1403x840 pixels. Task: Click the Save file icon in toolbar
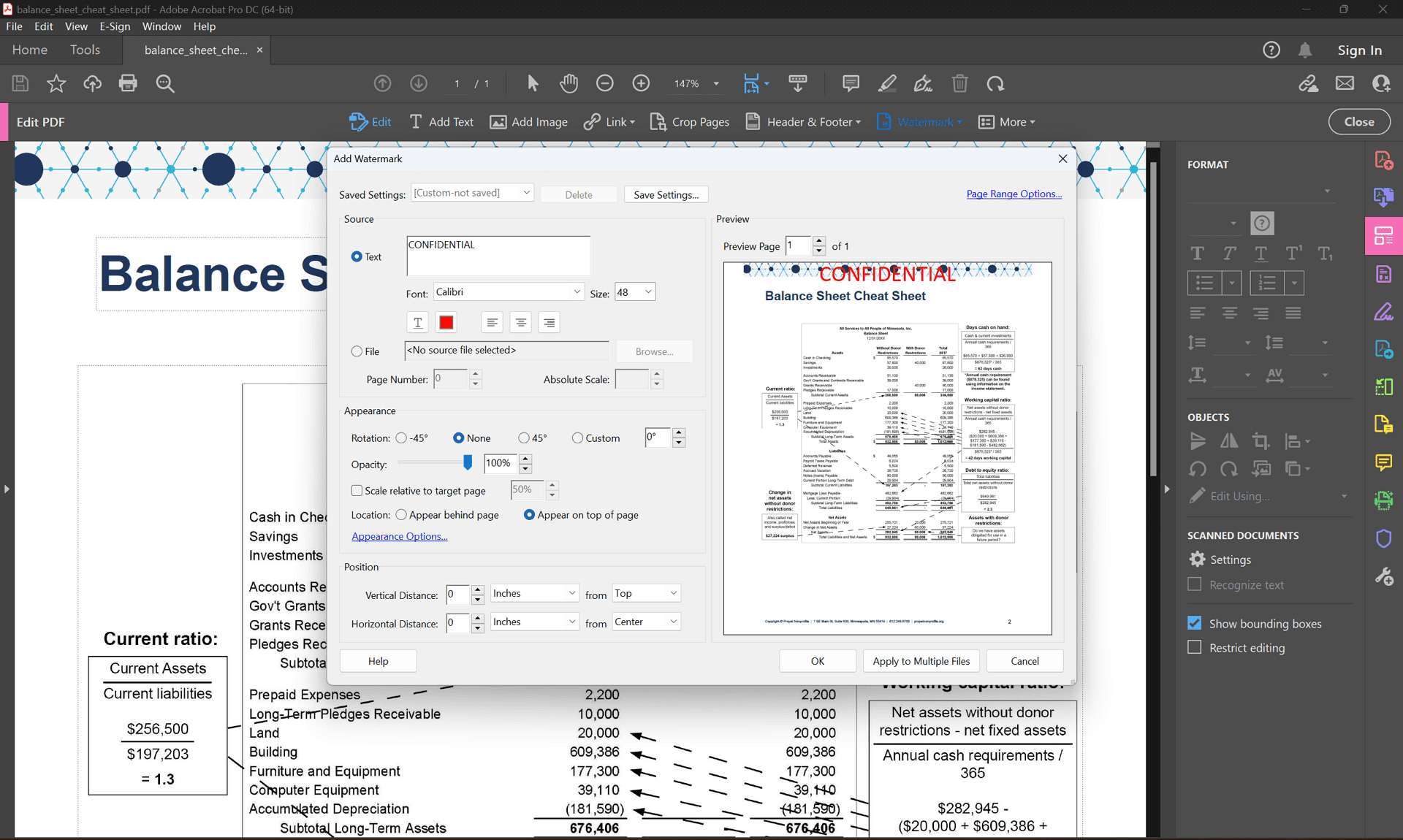pyautogui.click(x=20, y=83)
